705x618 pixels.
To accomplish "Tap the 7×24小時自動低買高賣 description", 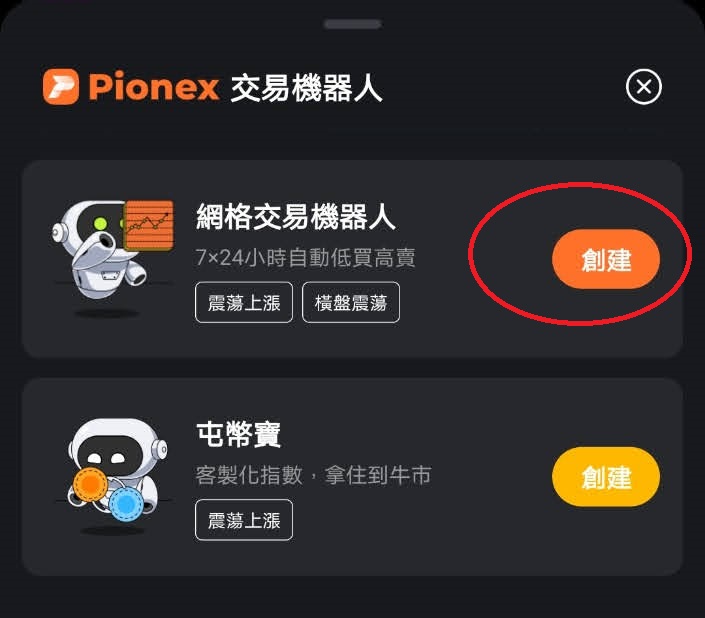I will pyautogui.click(x=305, y=258).
